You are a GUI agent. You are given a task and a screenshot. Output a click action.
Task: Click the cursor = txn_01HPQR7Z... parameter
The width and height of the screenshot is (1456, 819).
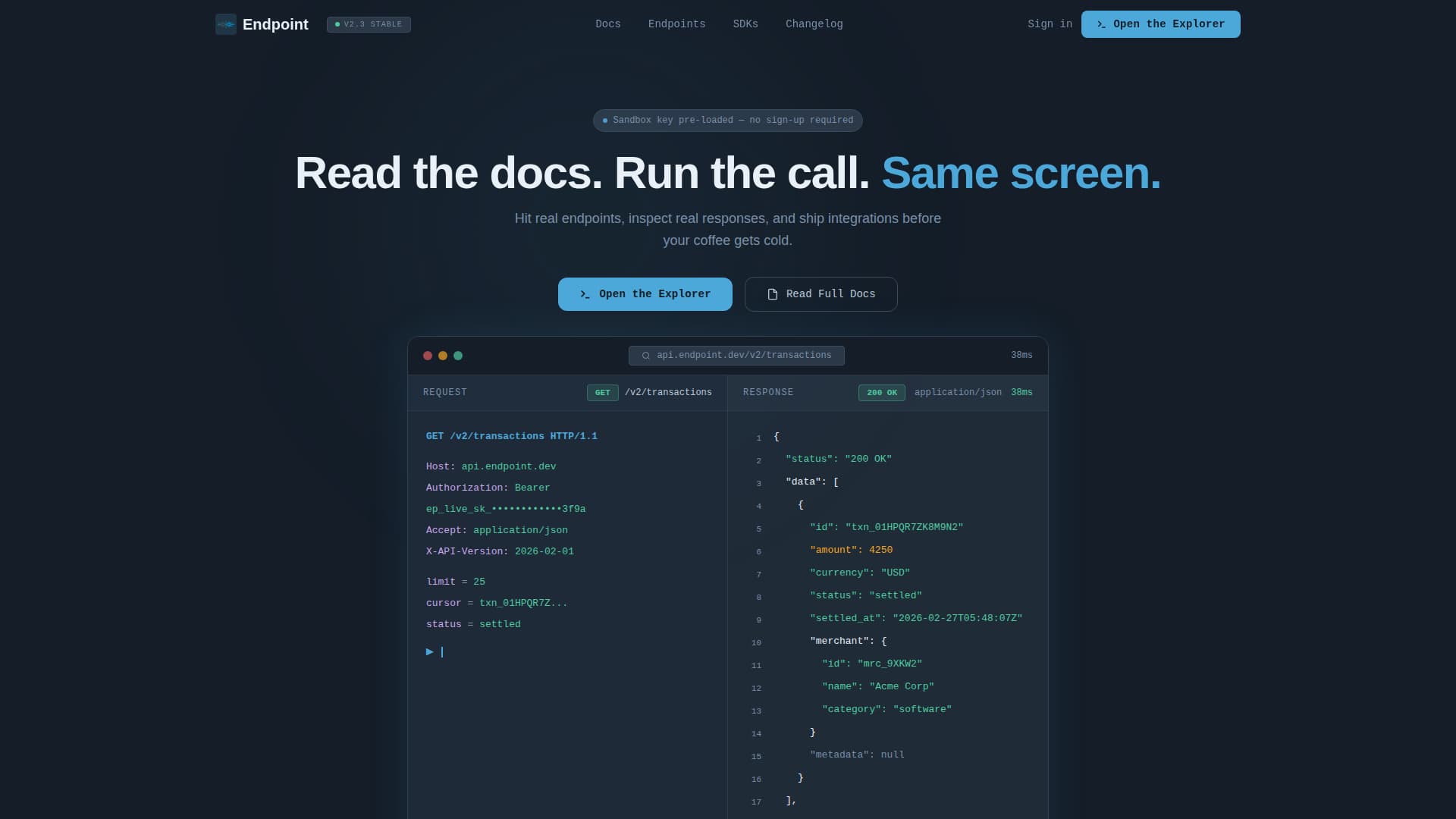497,604
